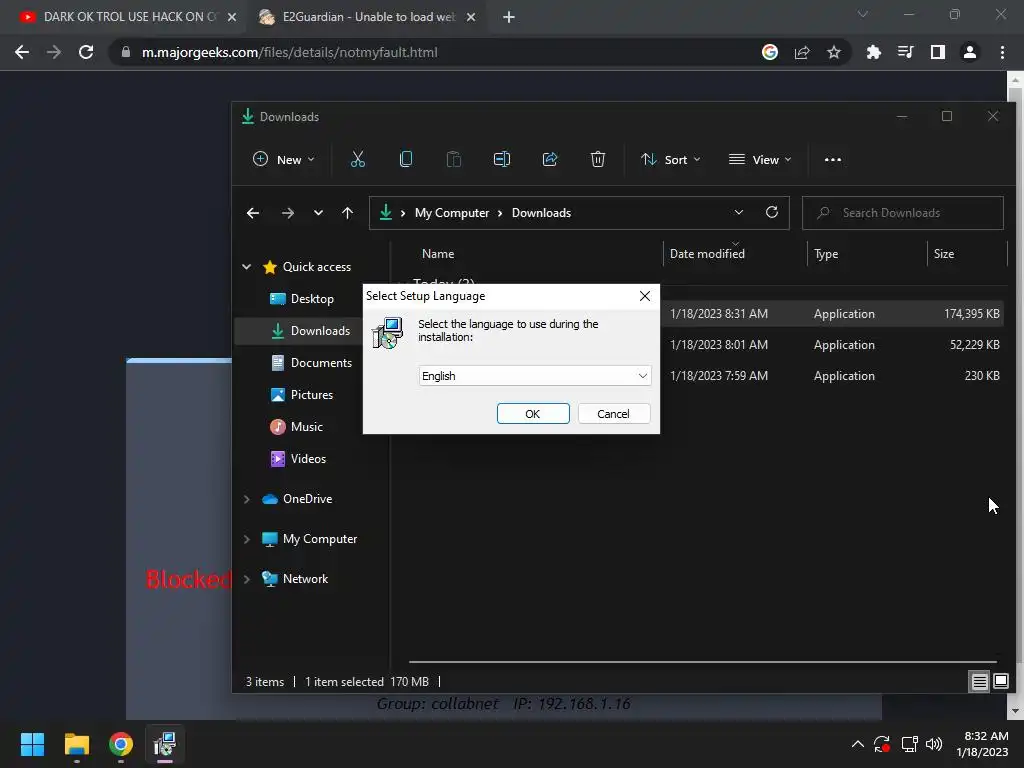Viewport: 1024px width, 768px height.
Task: Click the Delete trash icon in Explorer toolbar
Action: [x=598, y=159]
